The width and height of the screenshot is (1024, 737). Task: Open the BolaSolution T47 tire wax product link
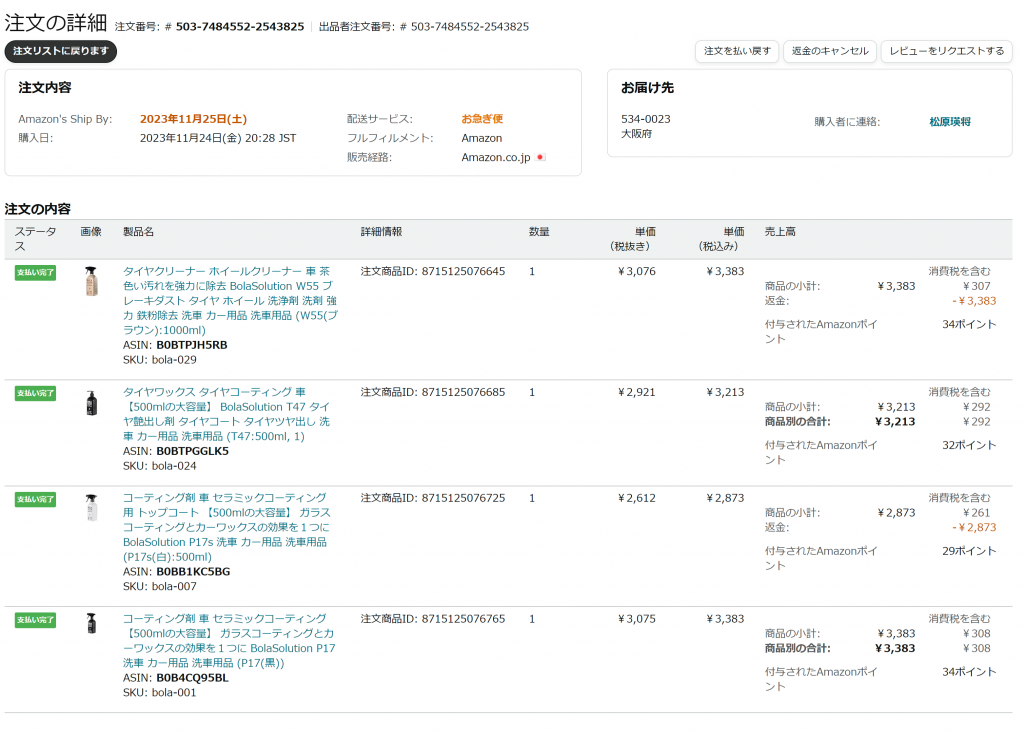(227, 414)
